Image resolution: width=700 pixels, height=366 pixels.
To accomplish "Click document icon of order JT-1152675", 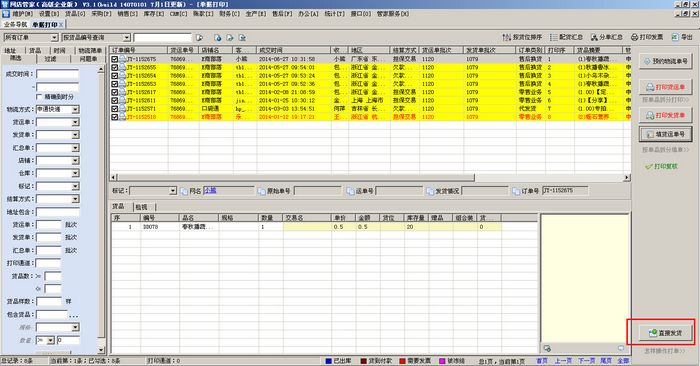I will [x=122, y=59].
